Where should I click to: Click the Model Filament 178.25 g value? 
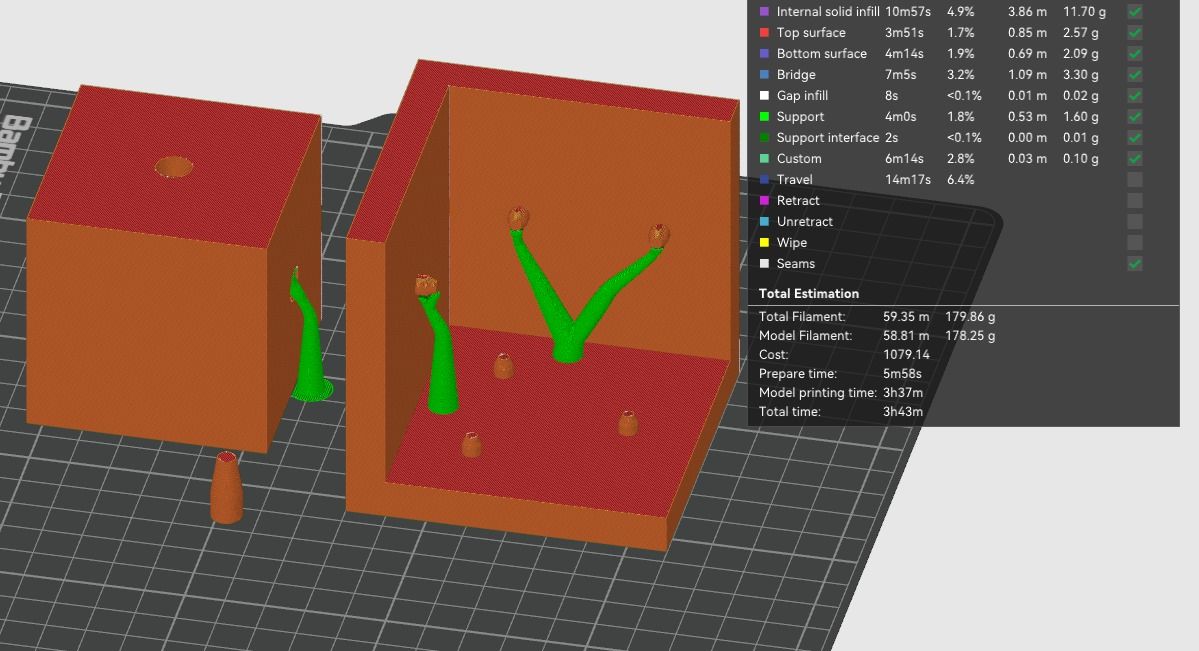pyautogui.click(x=970, y=336)
